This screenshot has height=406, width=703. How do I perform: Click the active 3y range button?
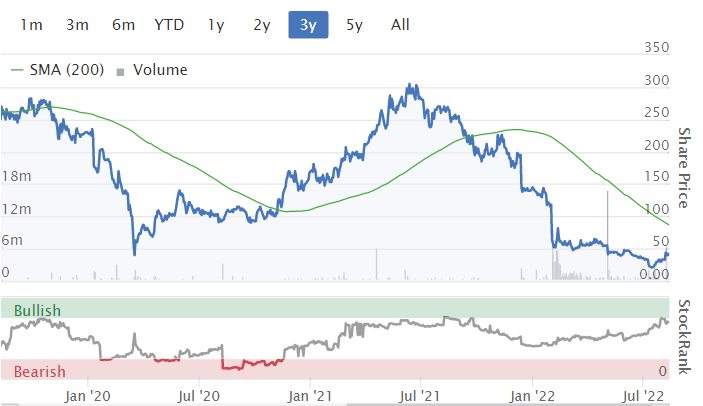(308, 25)
